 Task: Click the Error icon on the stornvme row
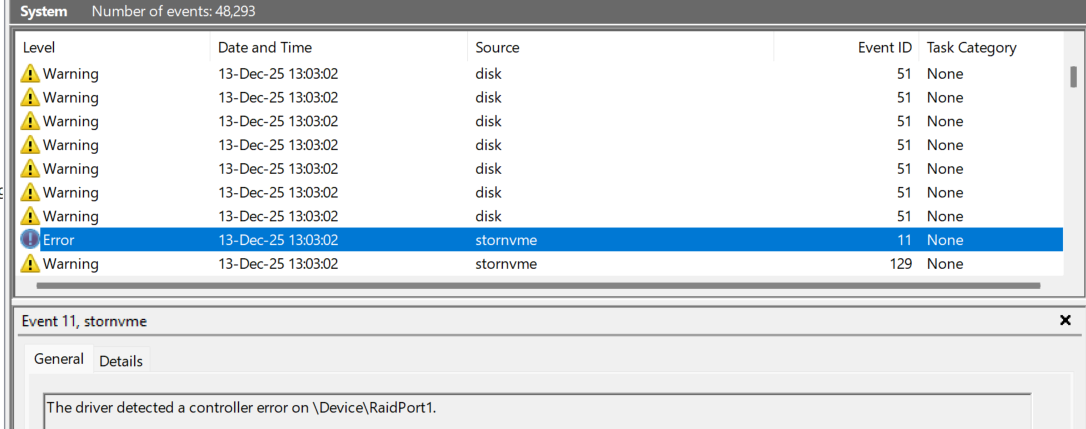click(x=30, y=240)
